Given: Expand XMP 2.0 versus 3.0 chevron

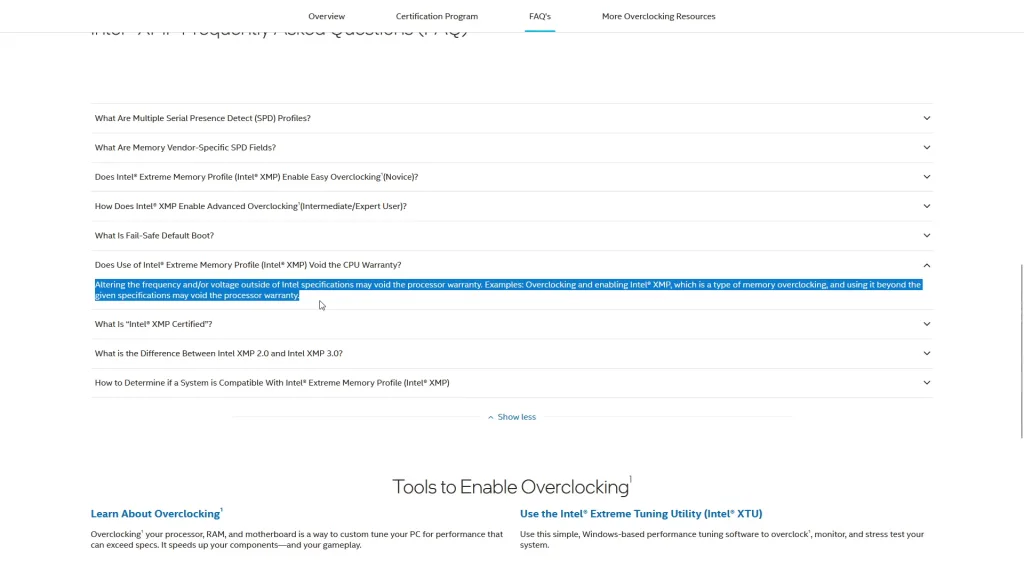Looking at the screenshot, I should click(x=927, y=353).
